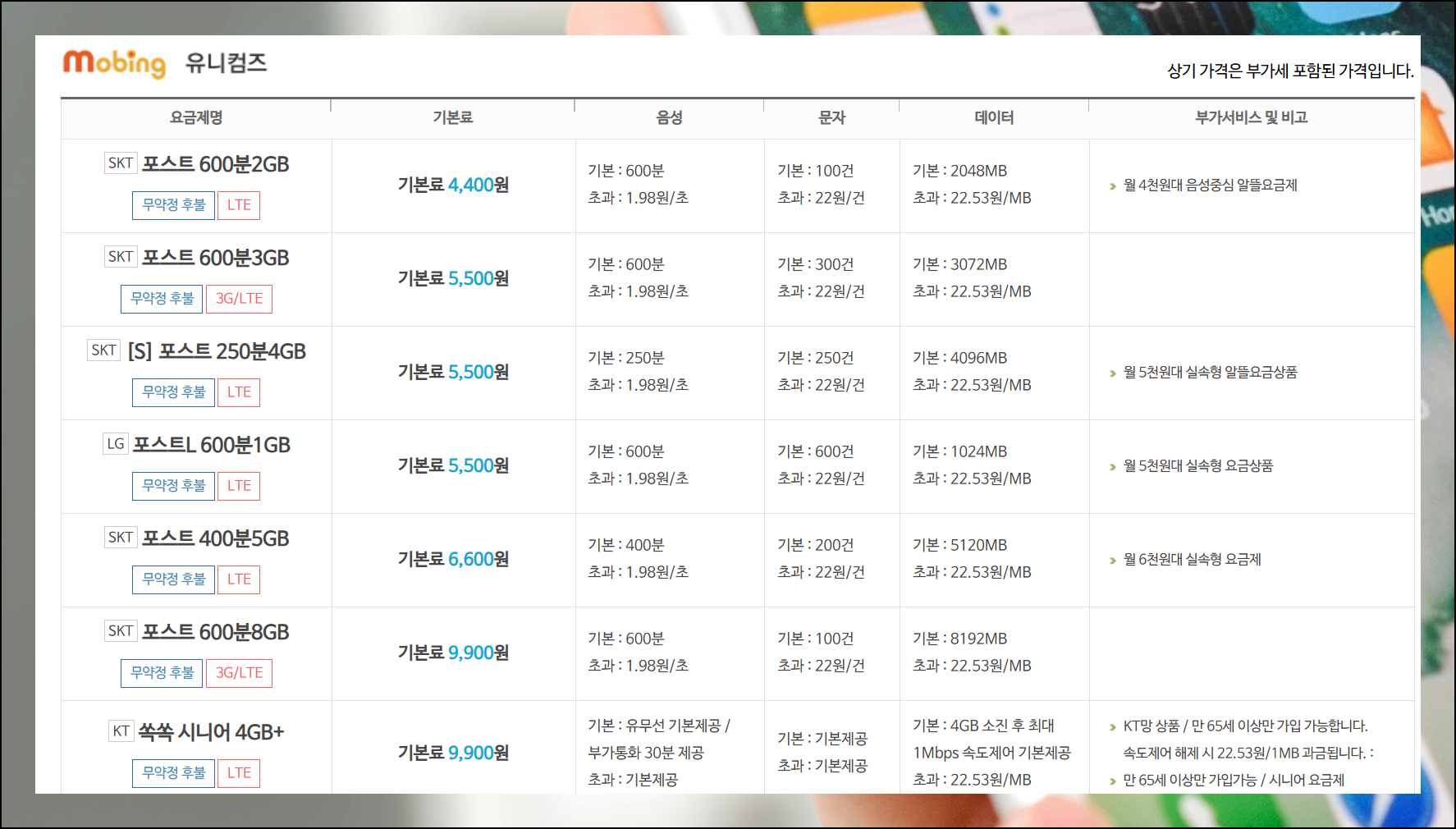Click SKT badge beside 포스트 600분3GB

pyautogui.click(x=121, y=256)
